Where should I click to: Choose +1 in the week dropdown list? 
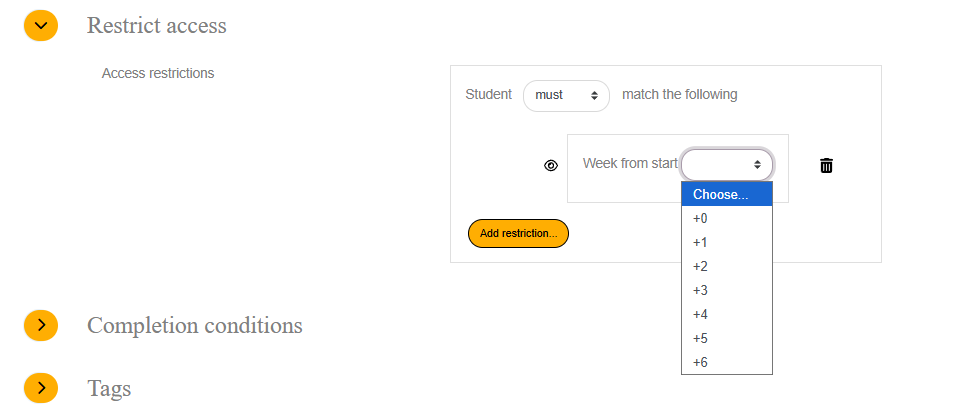[727, 242]
